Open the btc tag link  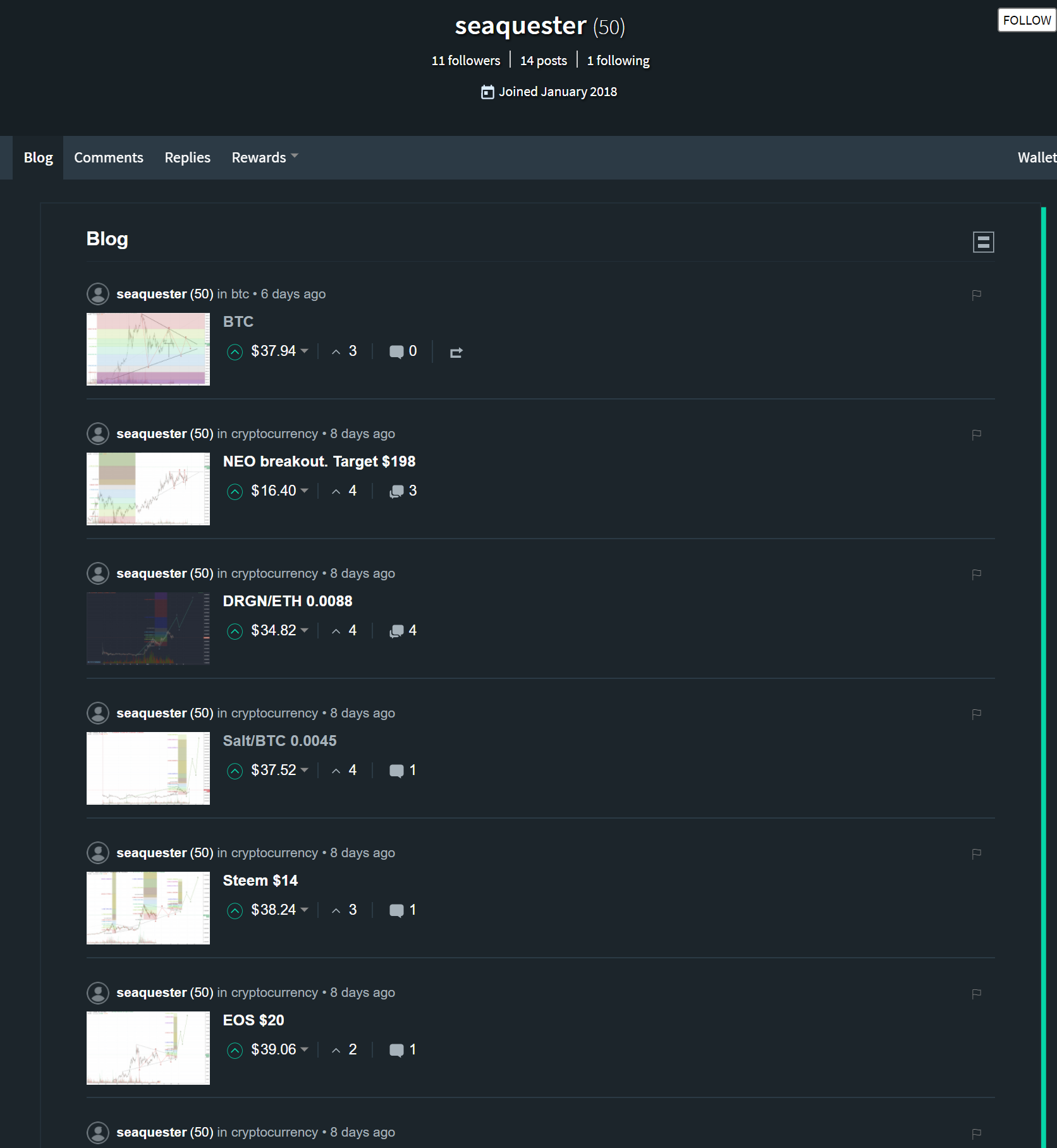[x=240, y=294]
